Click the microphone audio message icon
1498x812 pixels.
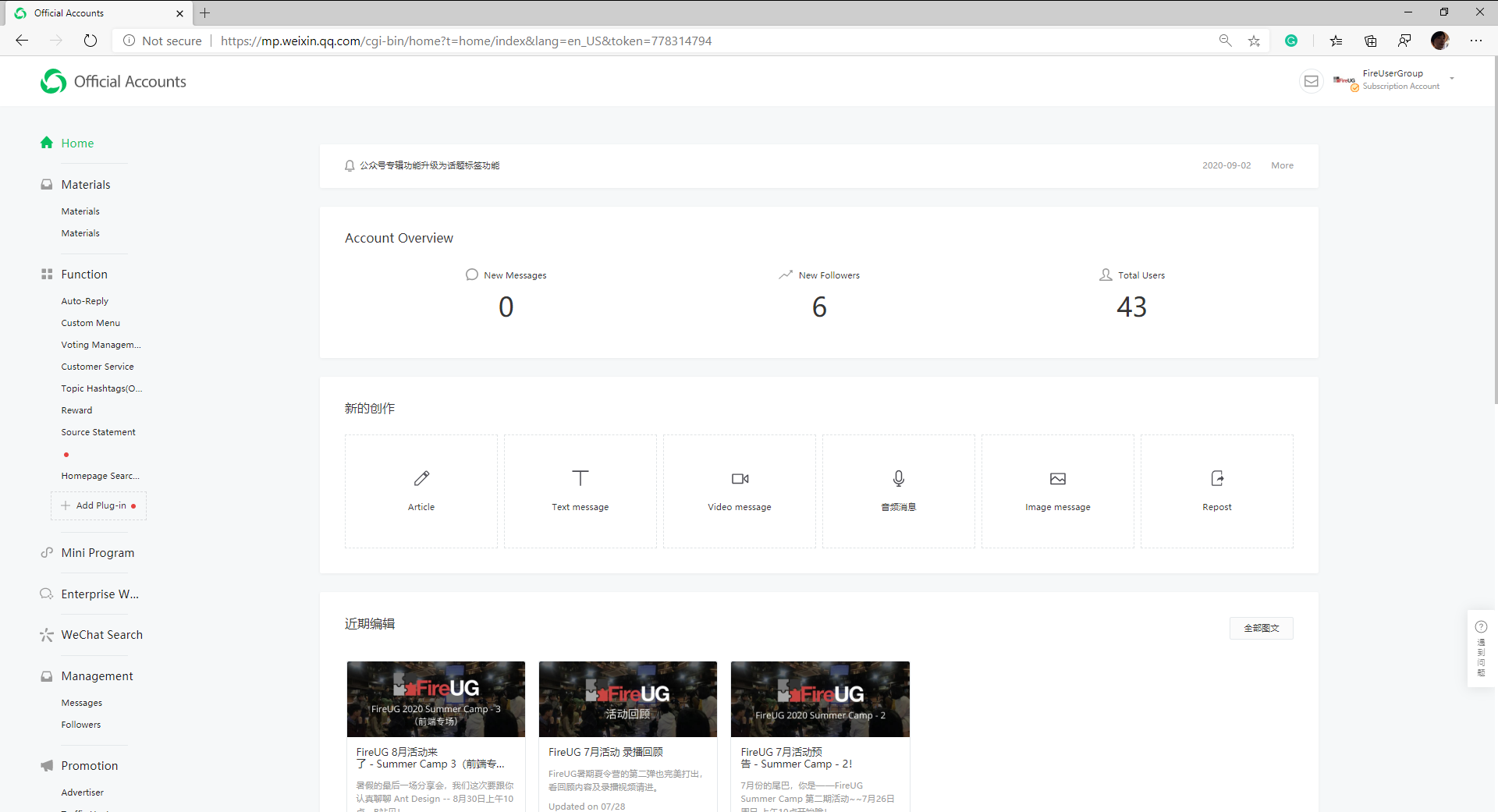[898, 478]
